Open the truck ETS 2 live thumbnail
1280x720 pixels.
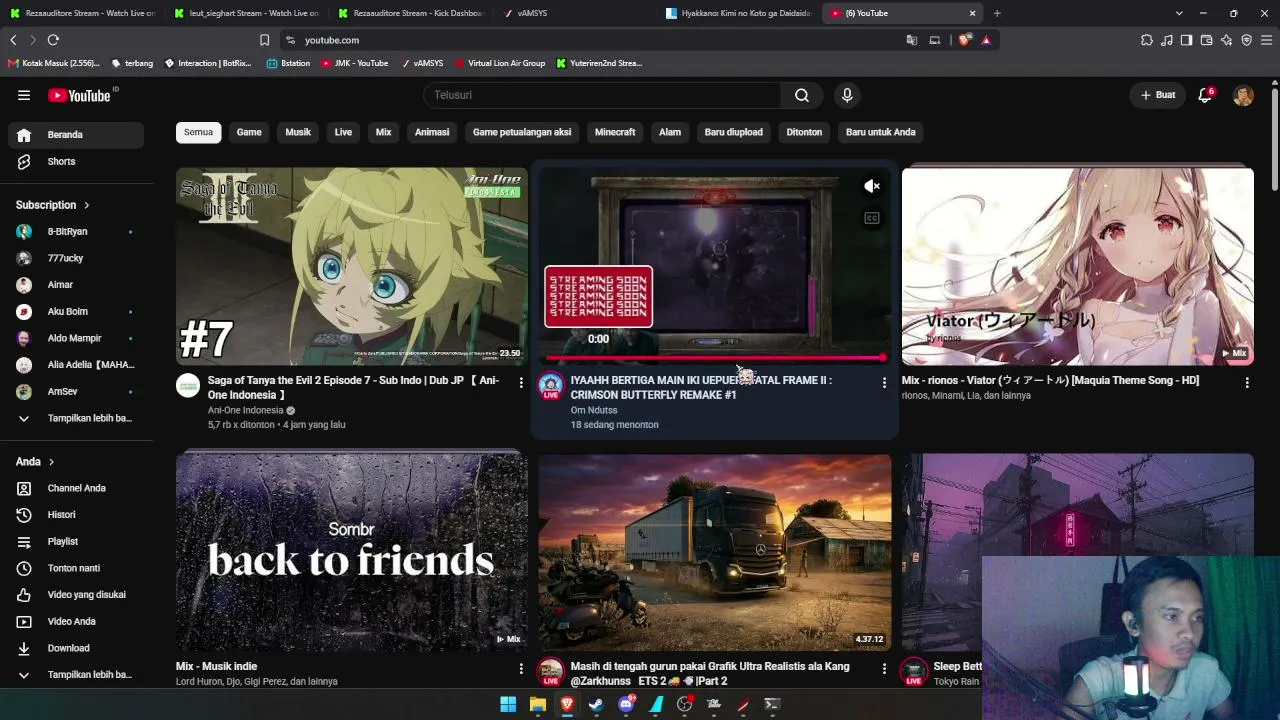pos(715,552)
